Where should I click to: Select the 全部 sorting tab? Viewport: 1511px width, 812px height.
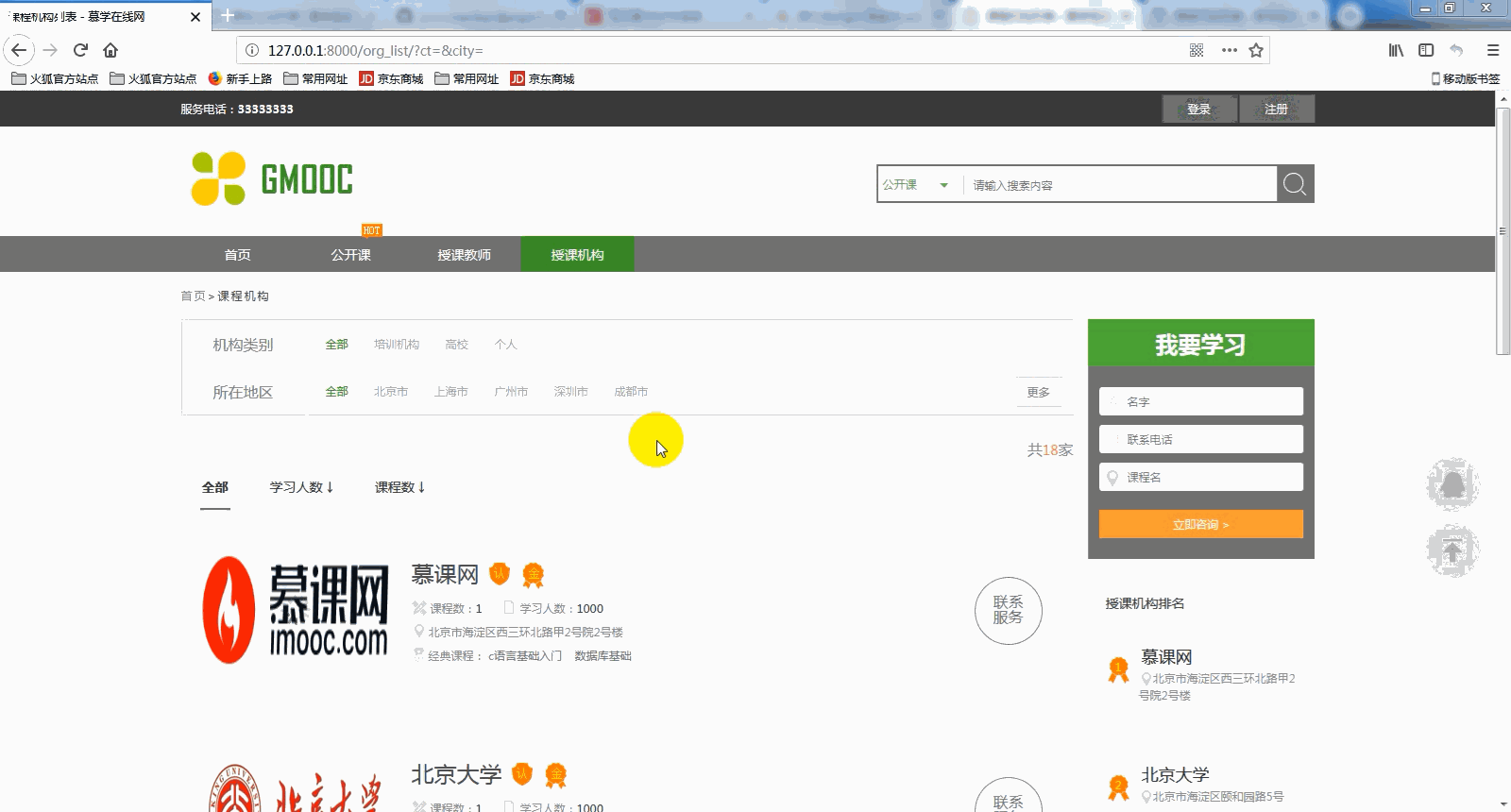tap(215, 487)
